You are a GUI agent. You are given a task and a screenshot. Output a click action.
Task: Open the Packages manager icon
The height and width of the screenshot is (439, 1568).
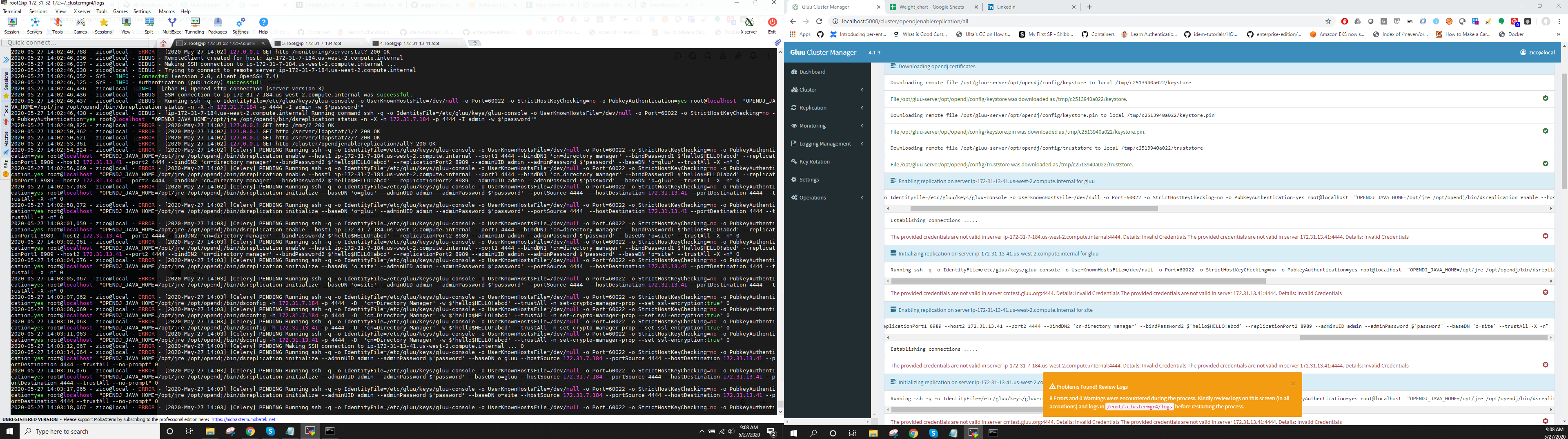218,25
